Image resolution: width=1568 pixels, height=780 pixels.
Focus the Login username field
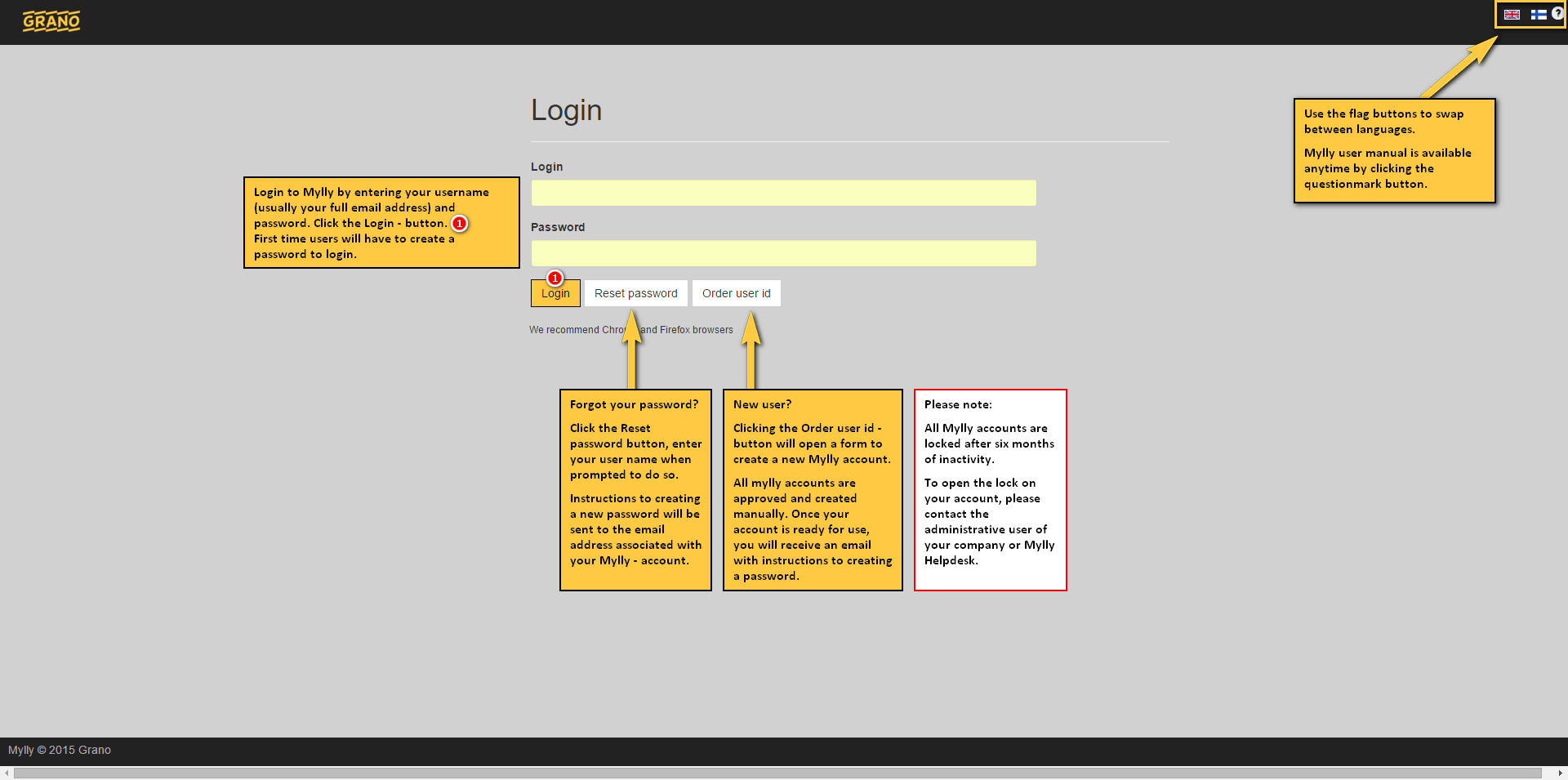(x=783, y=193)
